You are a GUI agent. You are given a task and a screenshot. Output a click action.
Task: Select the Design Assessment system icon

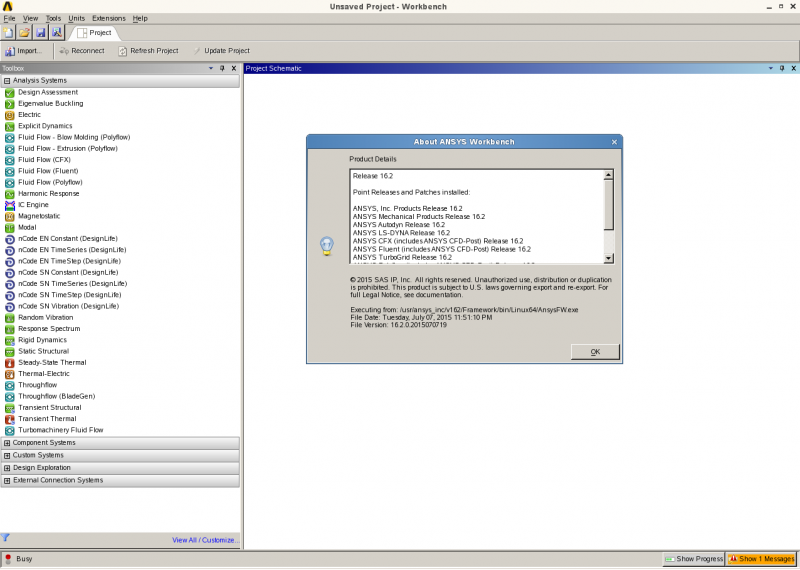pyautogui.click(x=10, y=93)
